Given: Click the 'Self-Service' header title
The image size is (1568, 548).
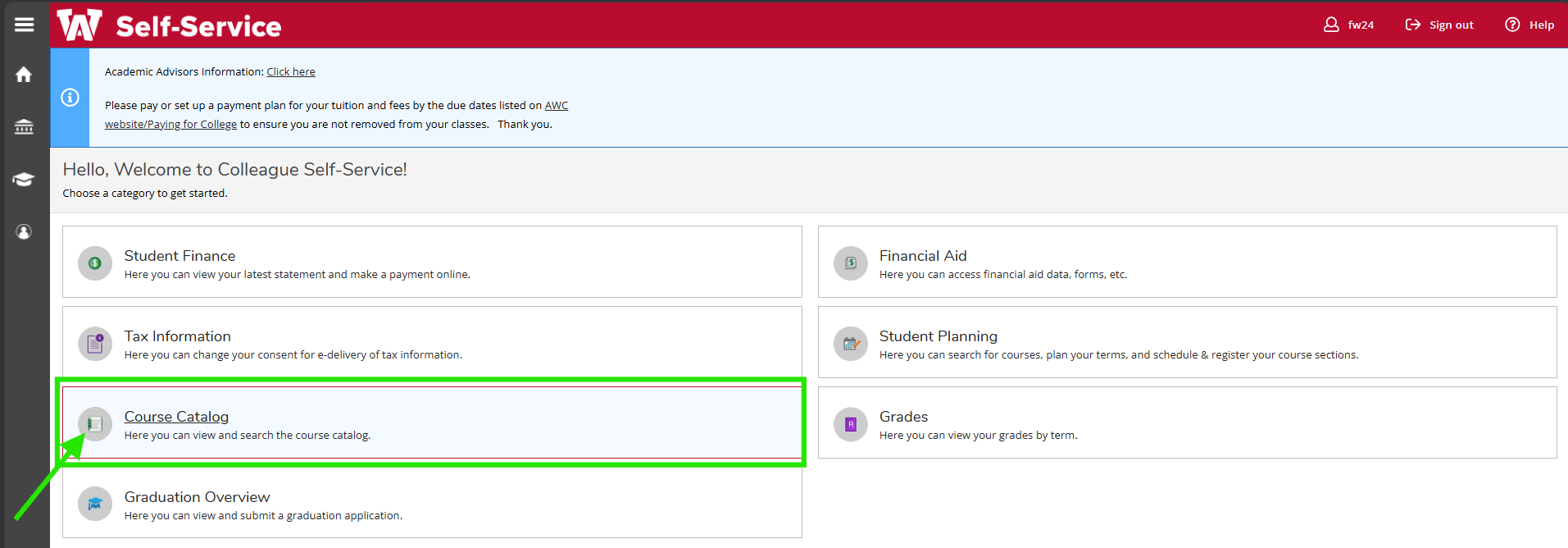Looking at the screenshot, I should 198,26.
